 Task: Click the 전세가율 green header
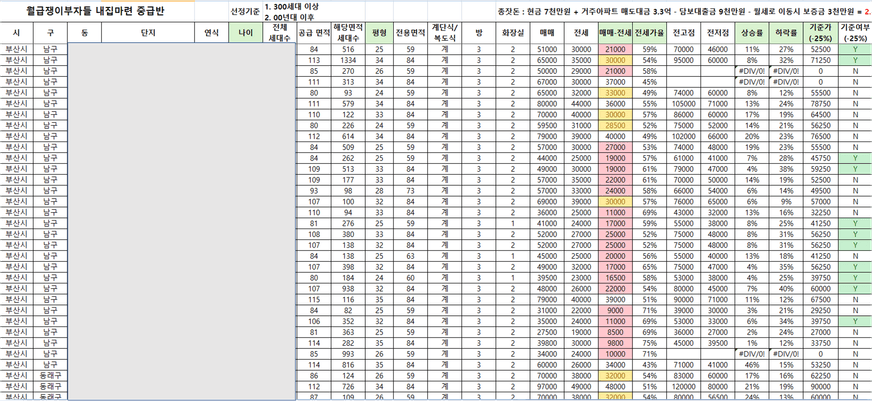click(649, 33)
